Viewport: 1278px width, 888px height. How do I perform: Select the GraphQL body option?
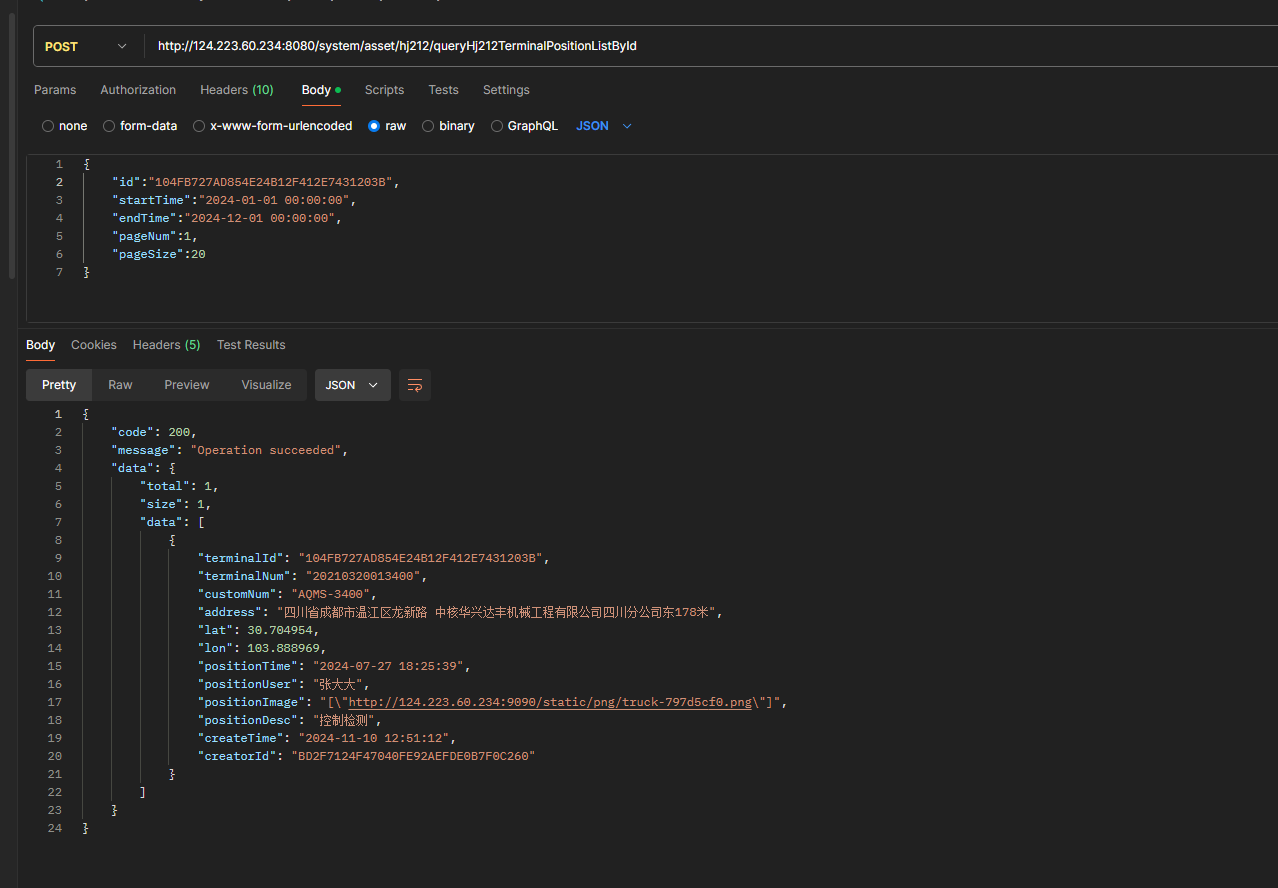[497, 126]
